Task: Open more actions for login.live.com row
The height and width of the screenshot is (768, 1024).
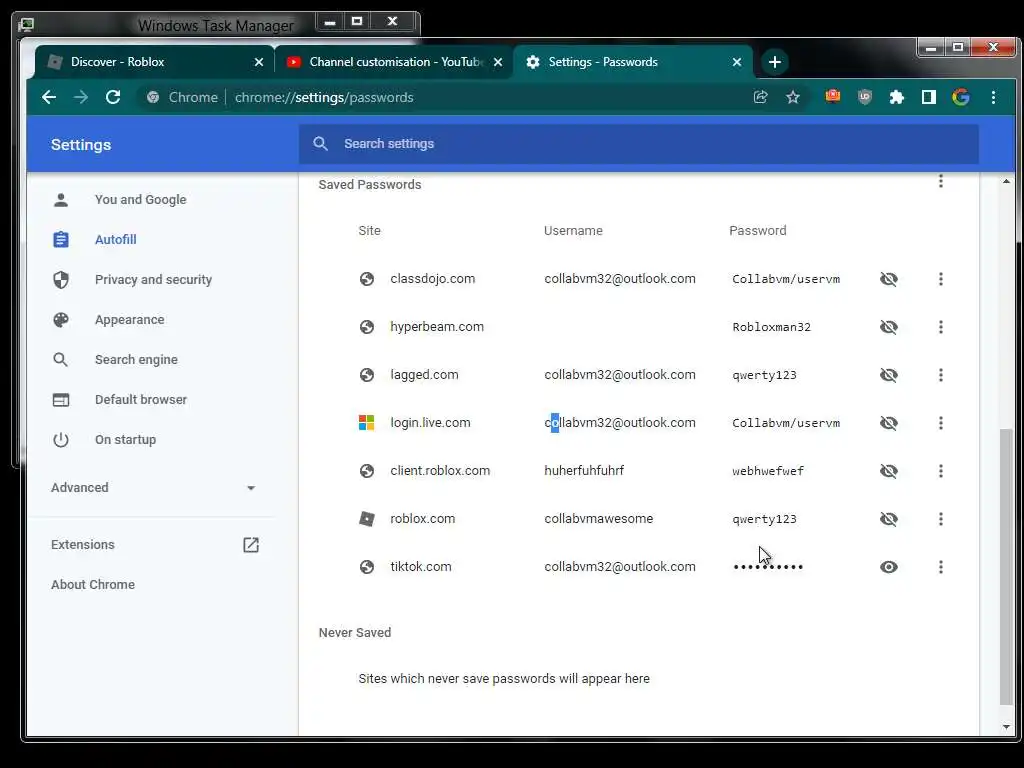Action: 940,423
